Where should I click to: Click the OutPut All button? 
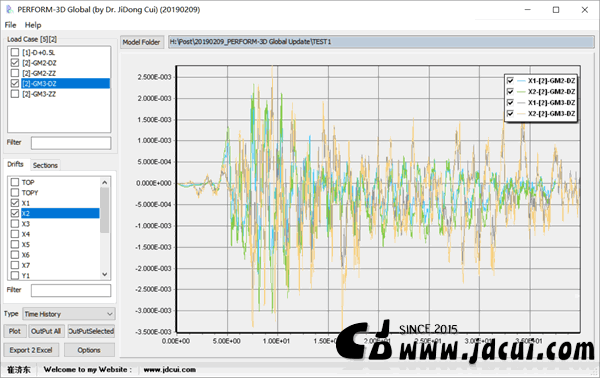[46, 331]
